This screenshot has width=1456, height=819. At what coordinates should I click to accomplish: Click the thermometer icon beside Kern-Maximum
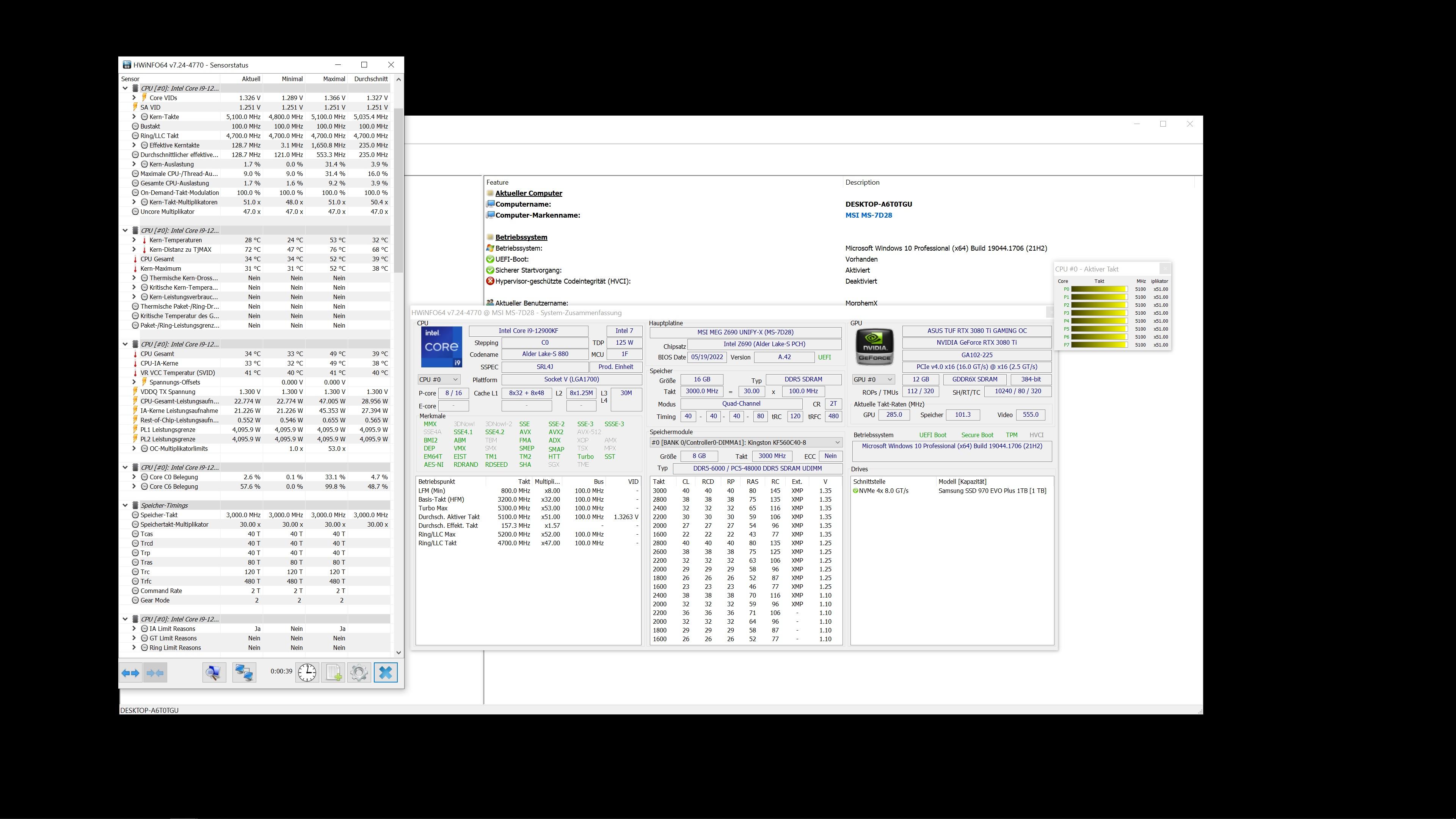coord(135,268)
